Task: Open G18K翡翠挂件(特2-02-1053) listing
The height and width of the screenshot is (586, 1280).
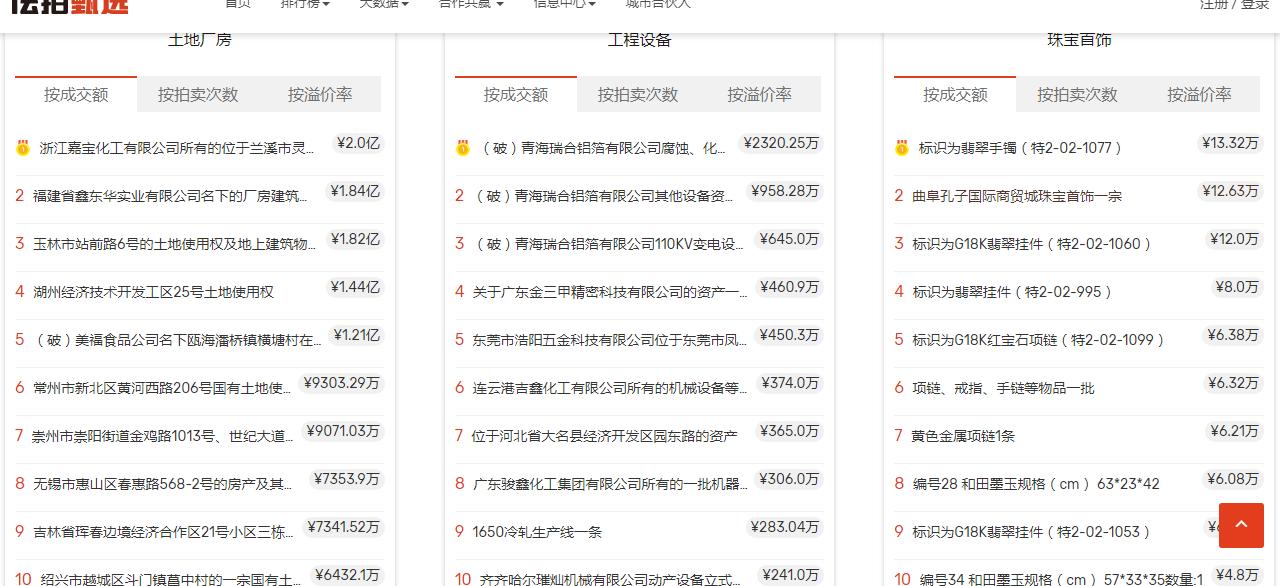Action: (x=1032, y=532)
